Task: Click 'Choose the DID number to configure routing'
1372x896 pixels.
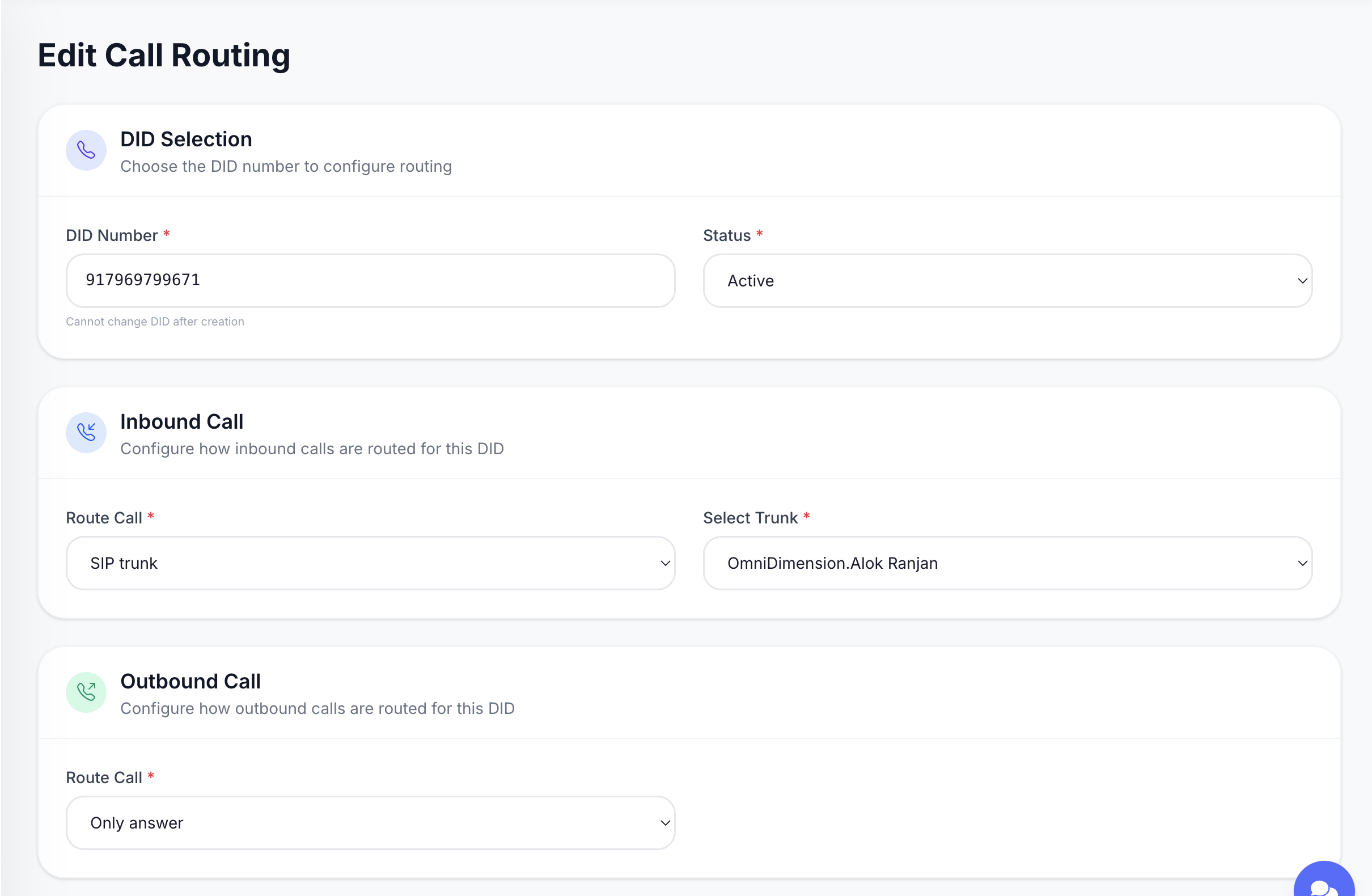Action: [x=286, y=167]
